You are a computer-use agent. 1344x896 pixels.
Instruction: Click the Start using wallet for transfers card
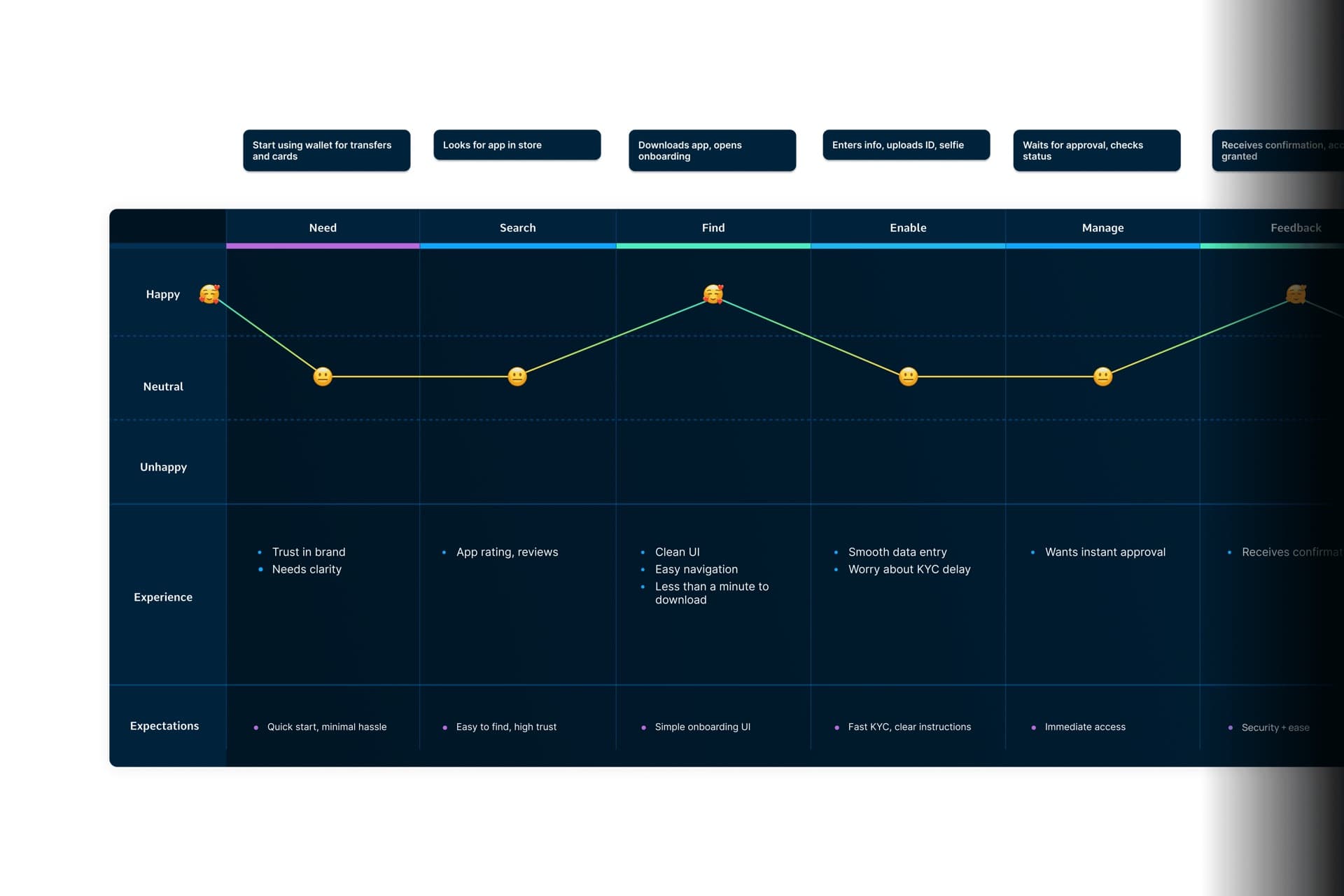326,150
